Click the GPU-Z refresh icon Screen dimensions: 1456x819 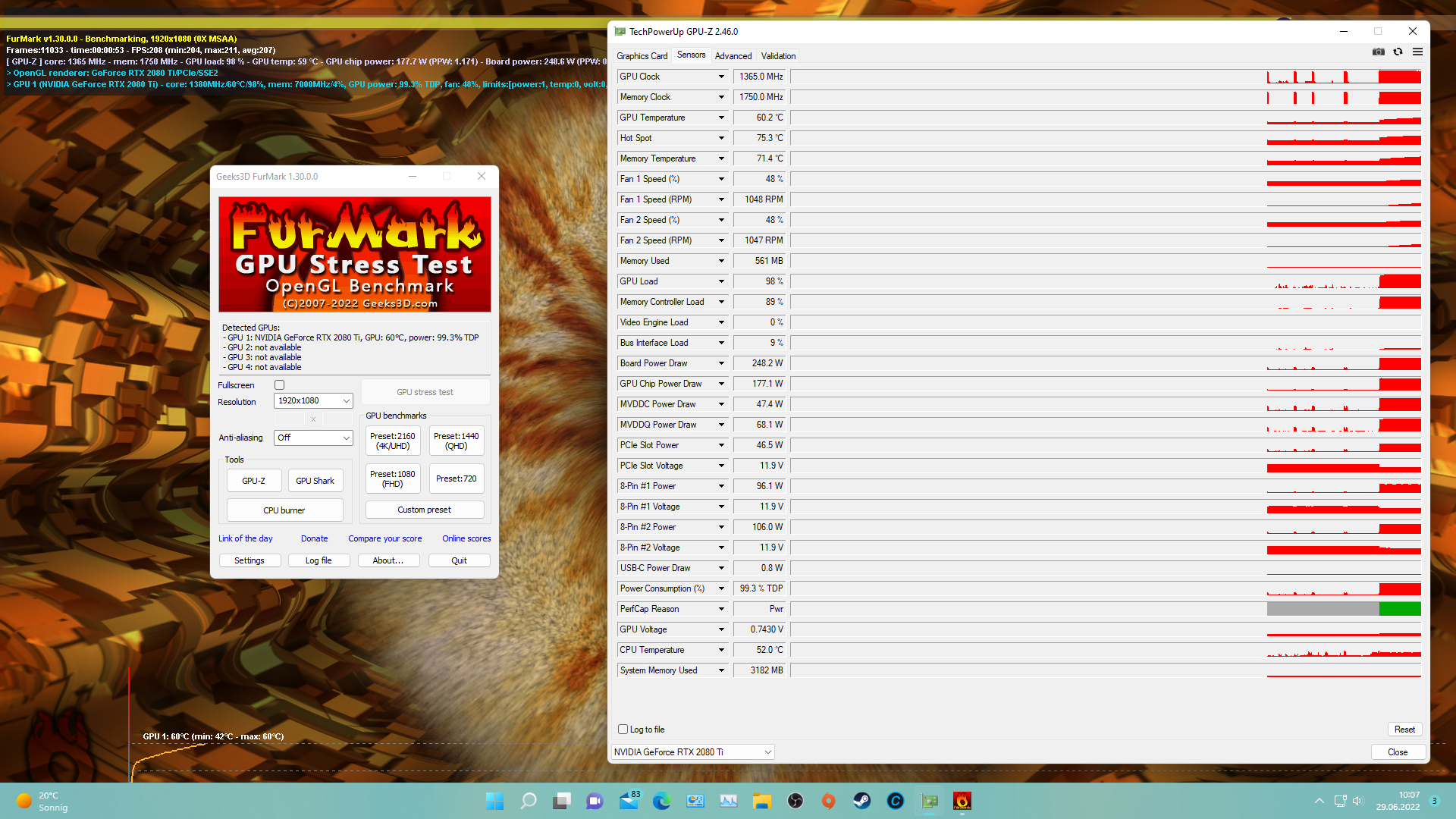point(1398,52)
